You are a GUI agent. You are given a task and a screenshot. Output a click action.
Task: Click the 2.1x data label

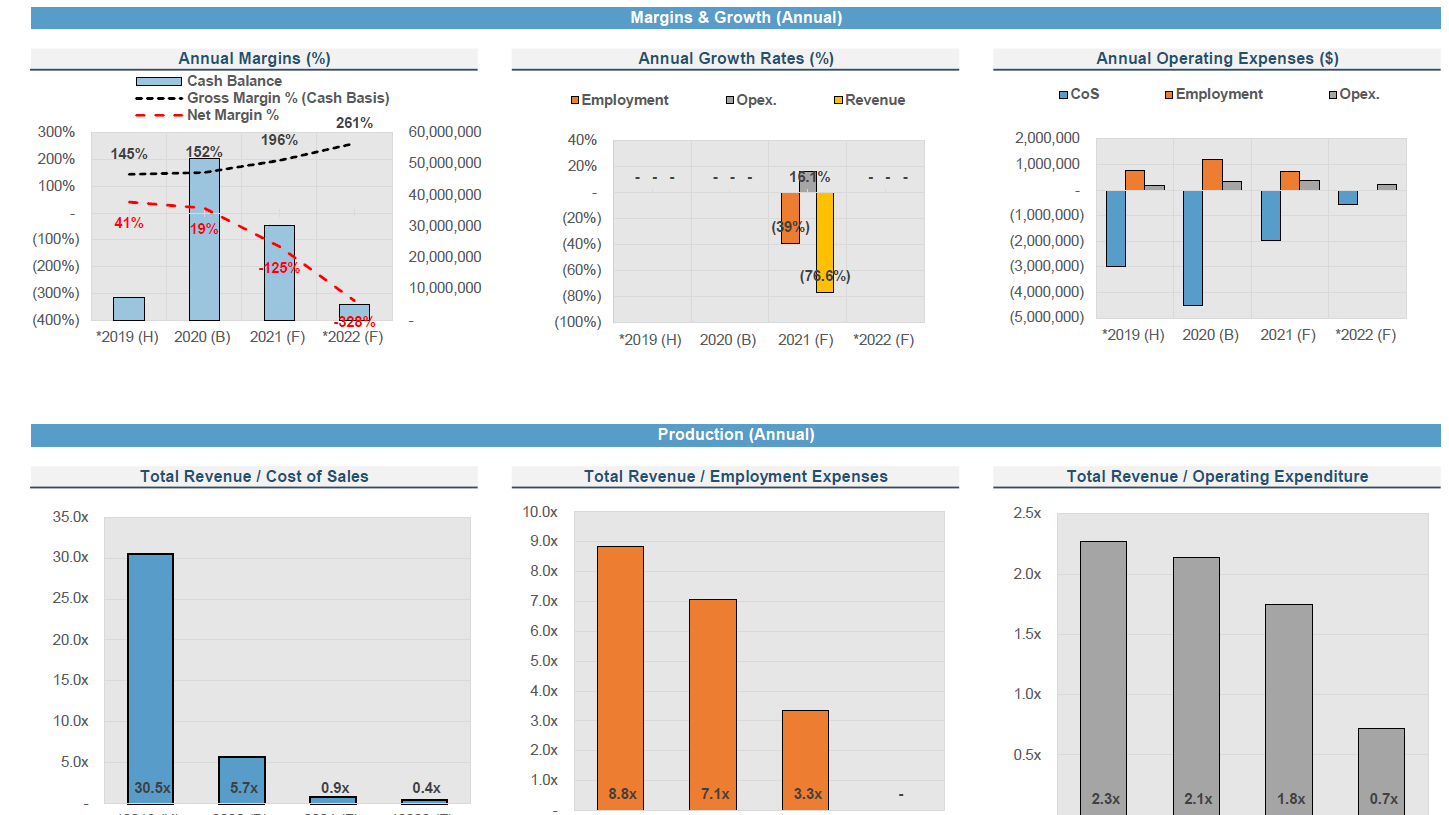tap(1198, 799)
